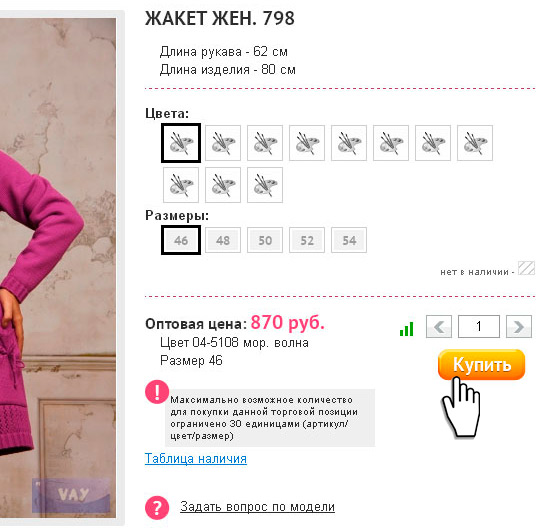Open the Задать вопрос по модели link

click(x=257, y=507)
